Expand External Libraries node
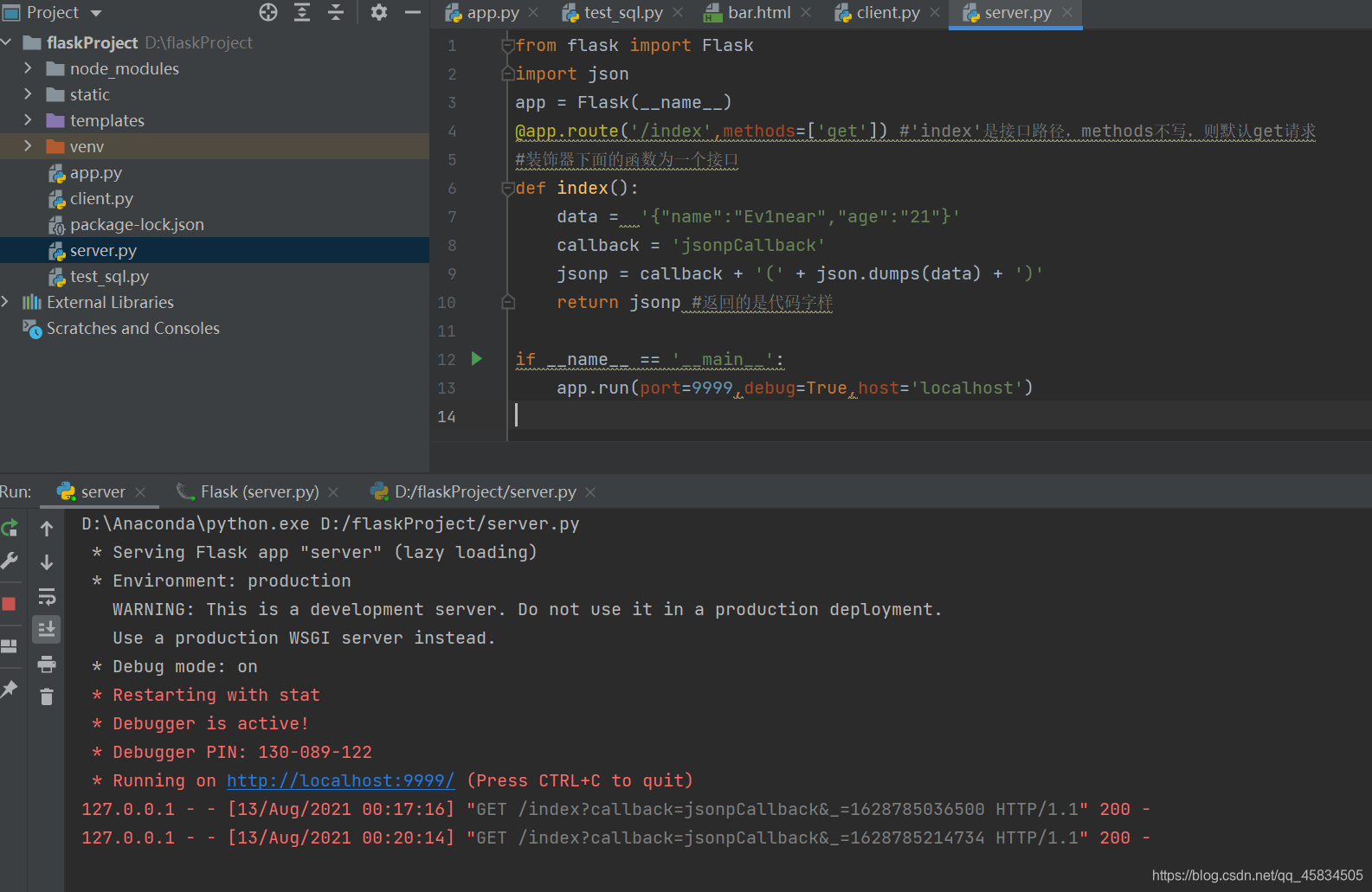The height and width of the screenshot is (892, 1372). (5, 302)
